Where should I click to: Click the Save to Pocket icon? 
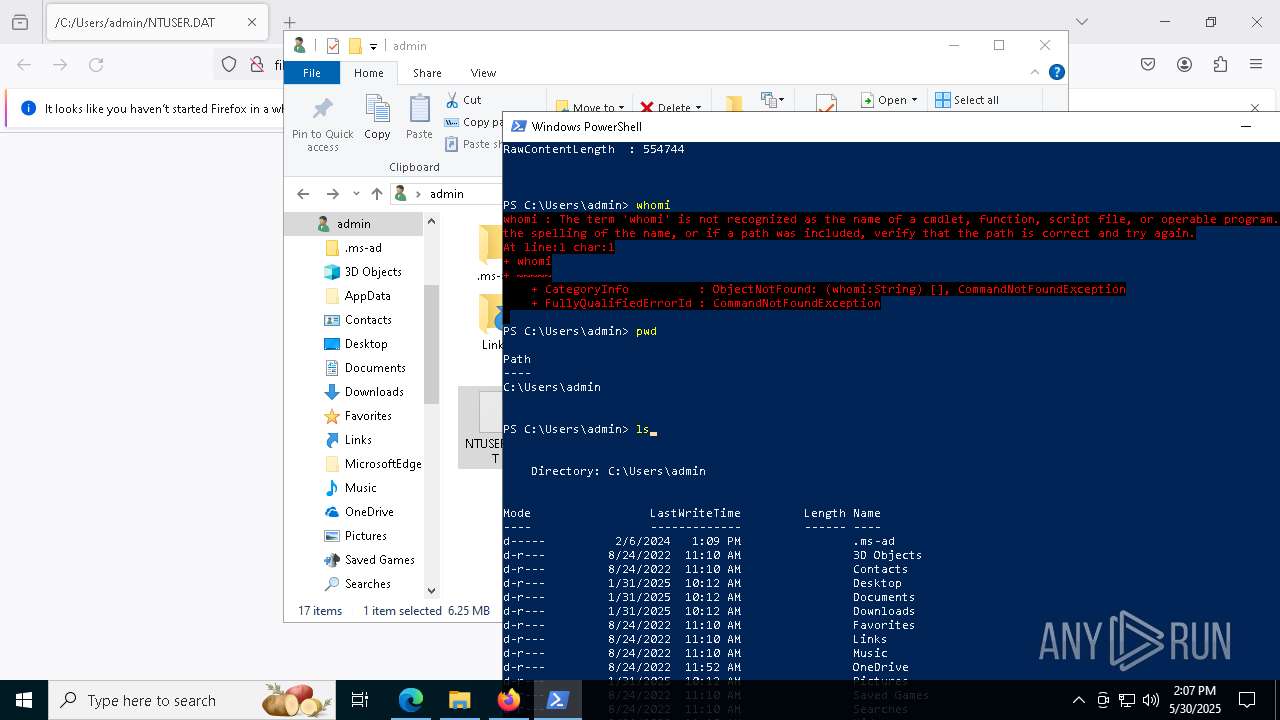click(1148, 64)
